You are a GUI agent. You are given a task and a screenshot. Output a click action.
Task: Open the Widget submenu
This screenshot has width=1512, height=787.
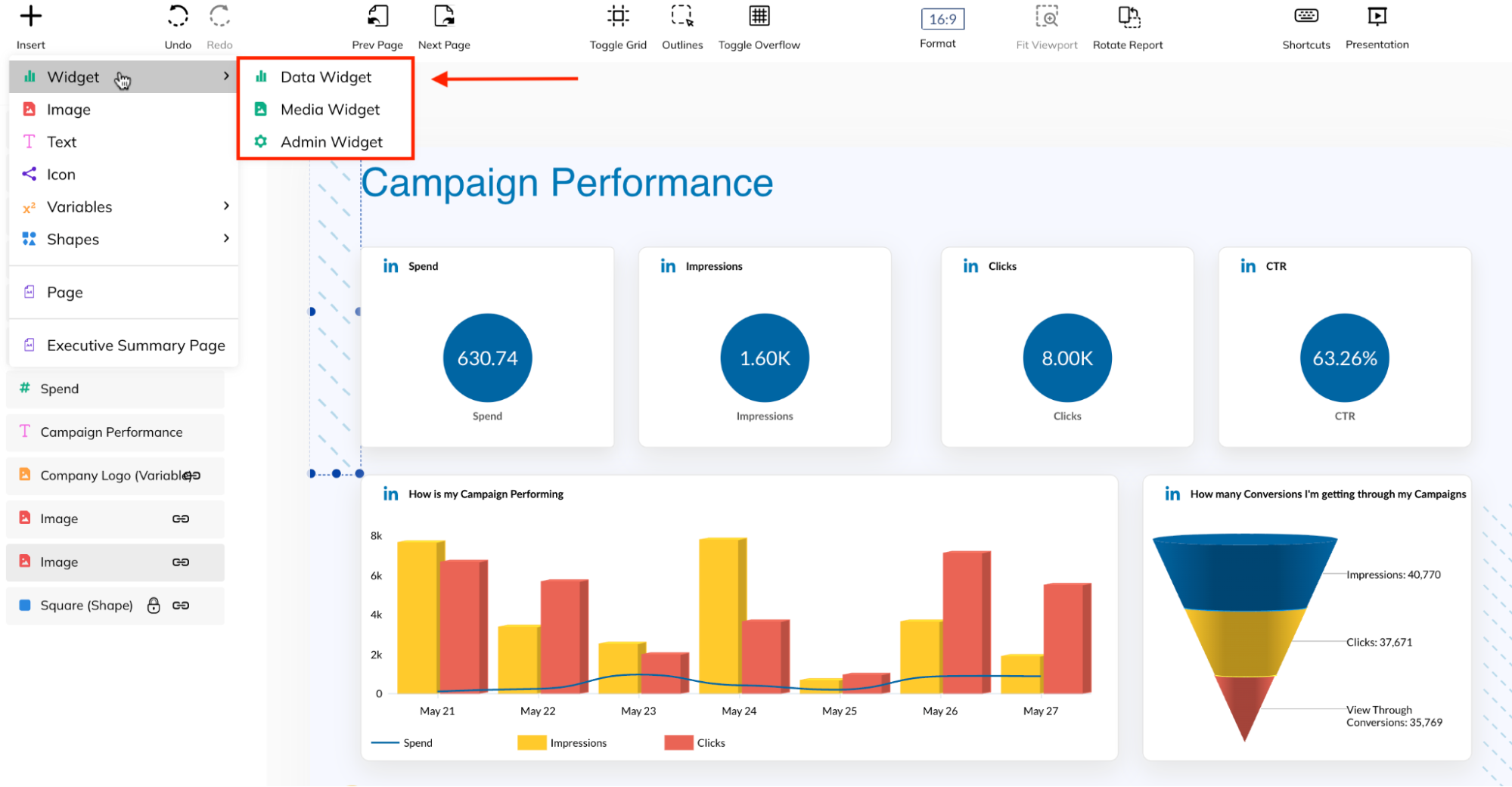[x=73, y=76]
